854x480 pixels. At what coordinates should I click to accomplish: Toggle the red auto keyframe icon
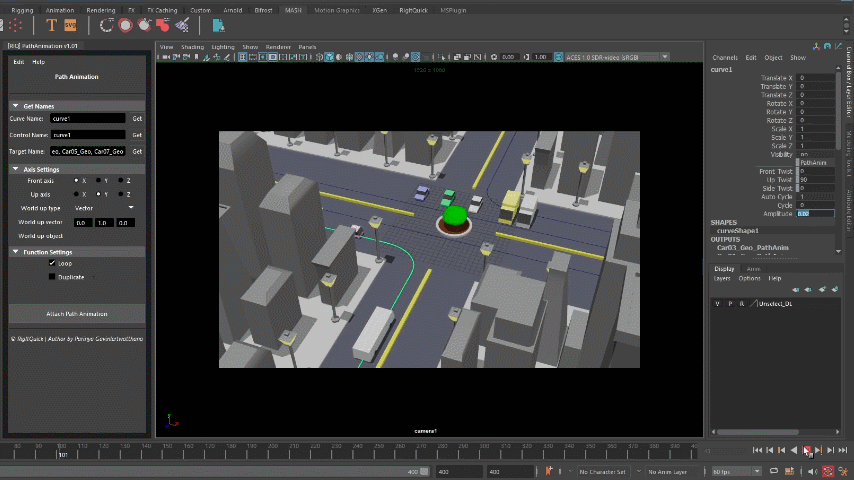[828, 471]
